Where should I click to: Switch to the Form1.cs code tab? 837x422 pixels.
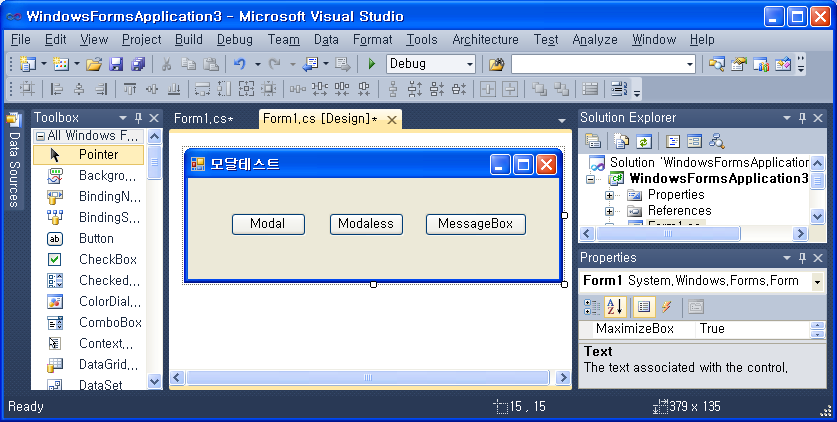point(204,118)
